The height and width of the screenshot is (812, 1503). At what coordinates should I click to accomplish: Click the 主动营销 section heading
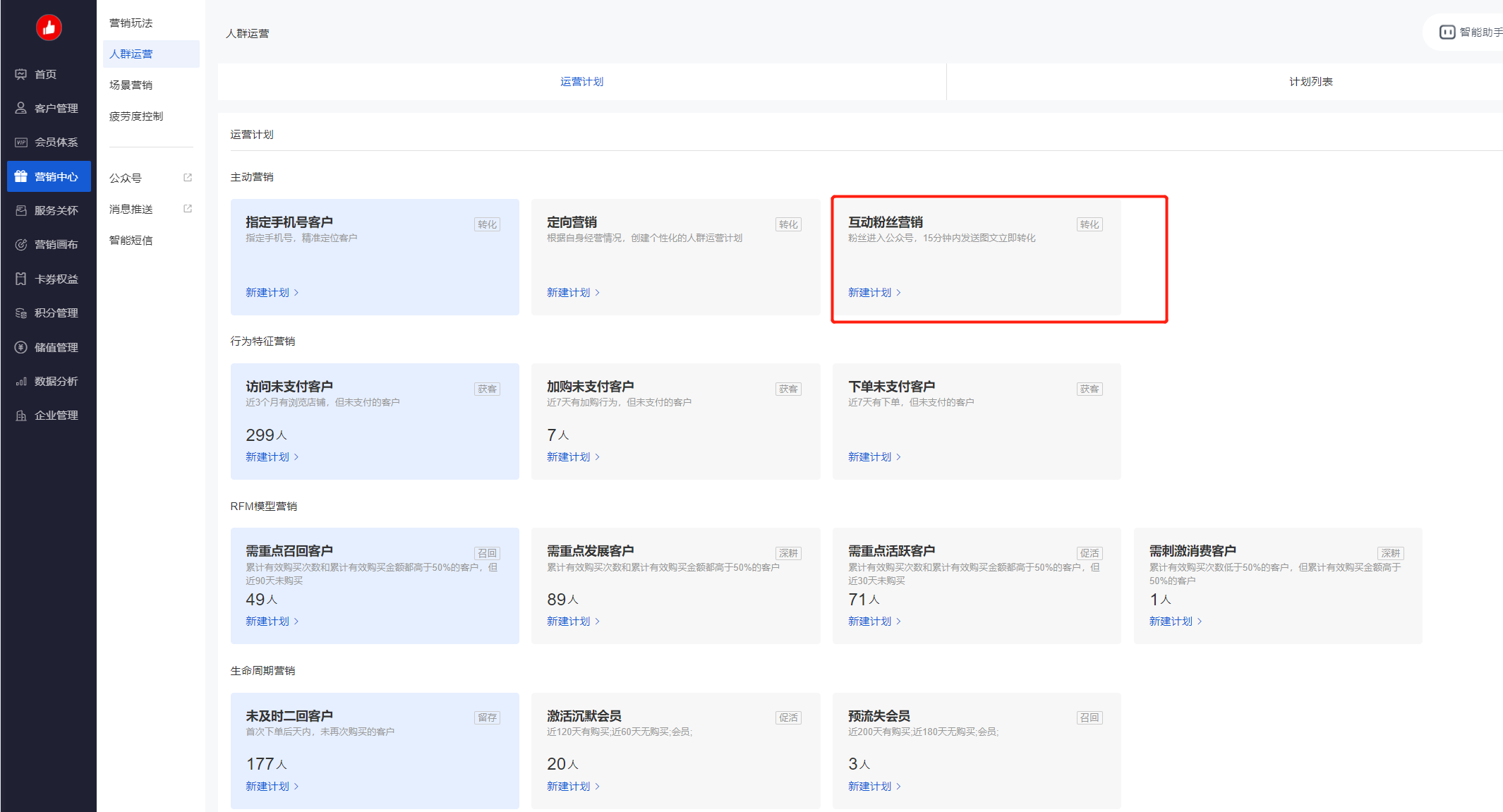[x=252, y=177]
